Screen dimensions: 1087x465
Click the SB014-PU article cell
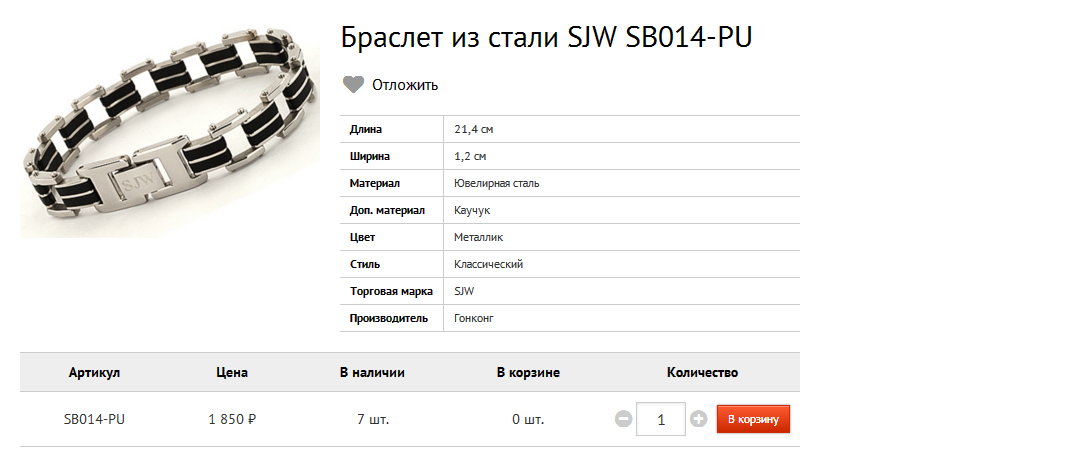(94, 419)
